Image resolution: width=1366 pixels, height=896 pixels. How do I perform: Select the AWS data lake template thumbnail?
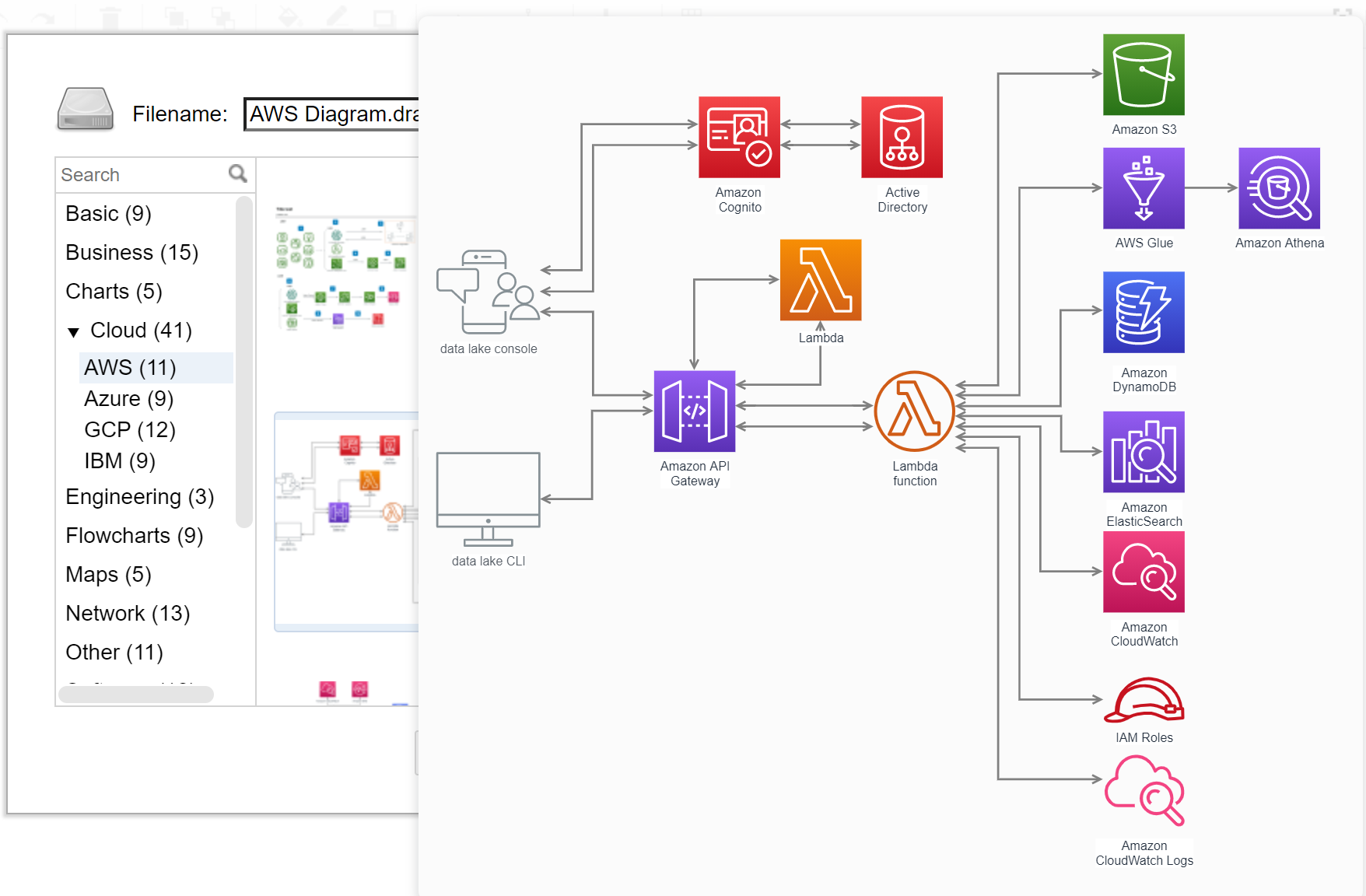346,521
